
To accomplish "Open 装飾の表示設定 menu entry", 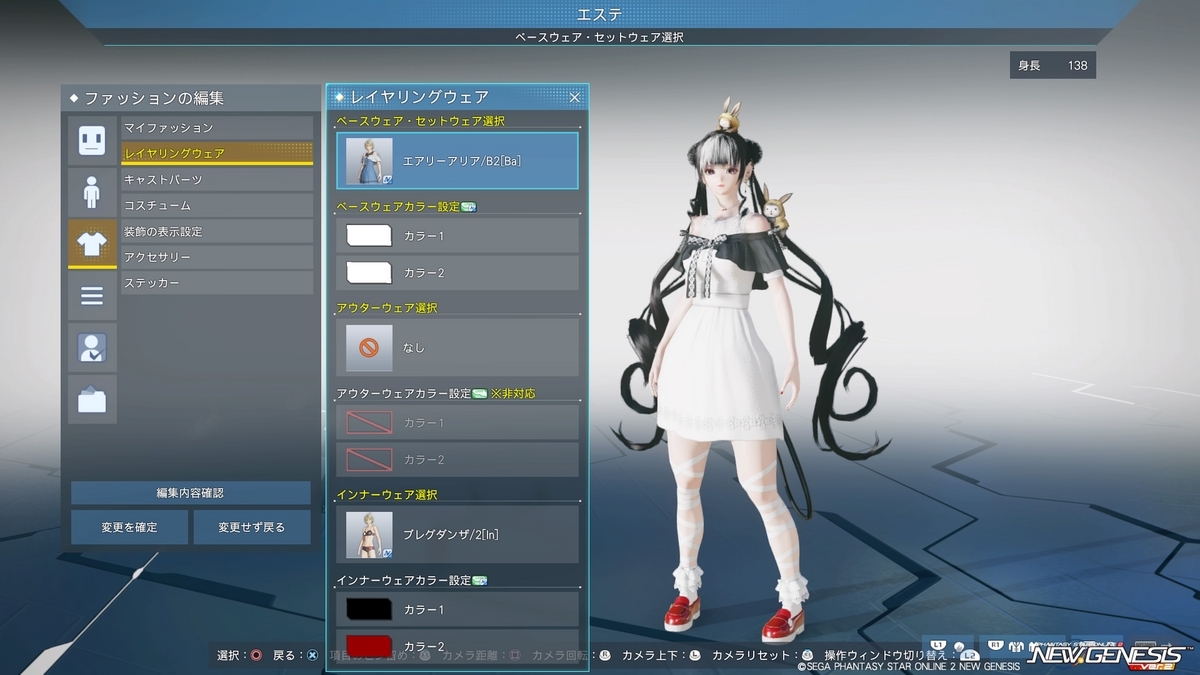I will pos(217,232).
